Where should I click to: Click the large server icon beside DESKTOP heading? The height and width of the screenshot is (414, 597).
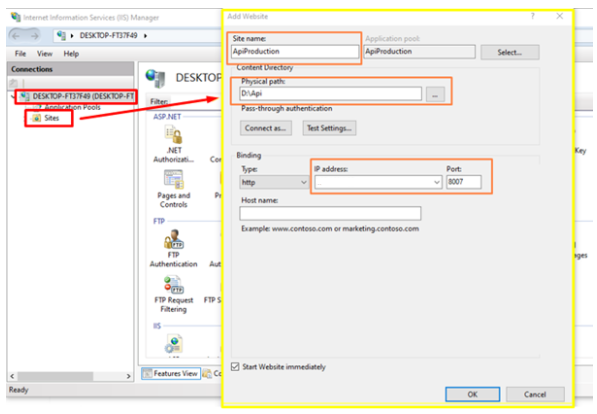155,78
